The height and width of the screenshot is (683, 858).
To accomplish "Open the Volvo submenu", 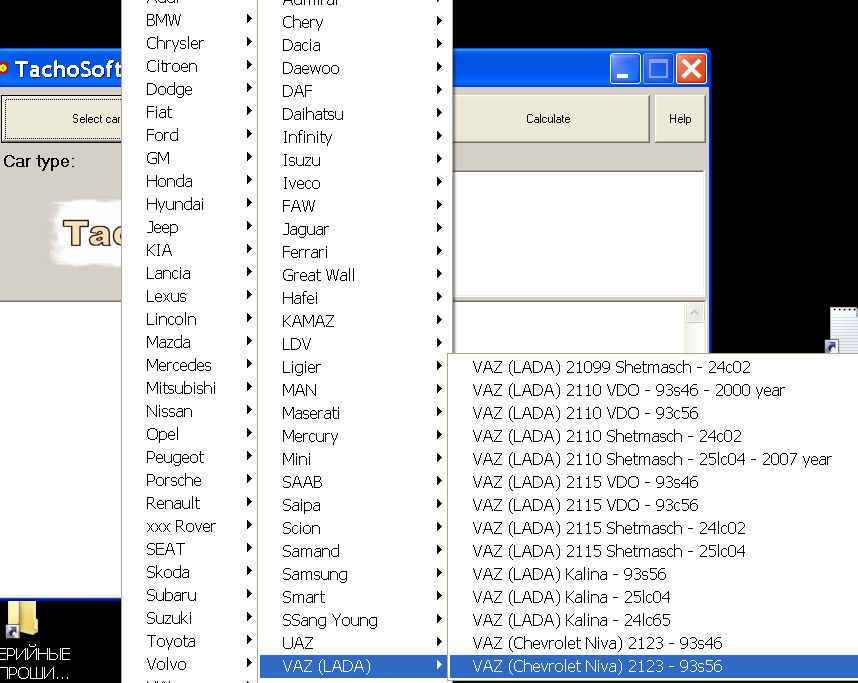I will point(190,664).
